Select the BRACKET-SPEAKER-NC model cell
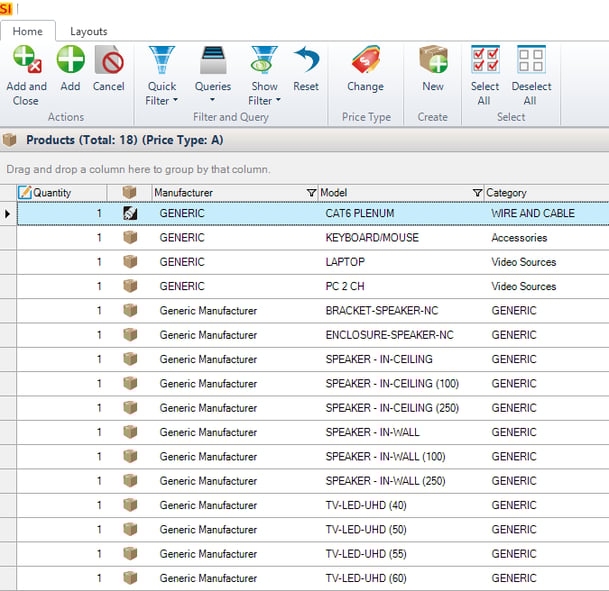609x591 pixels. click(x=401, y=311)
